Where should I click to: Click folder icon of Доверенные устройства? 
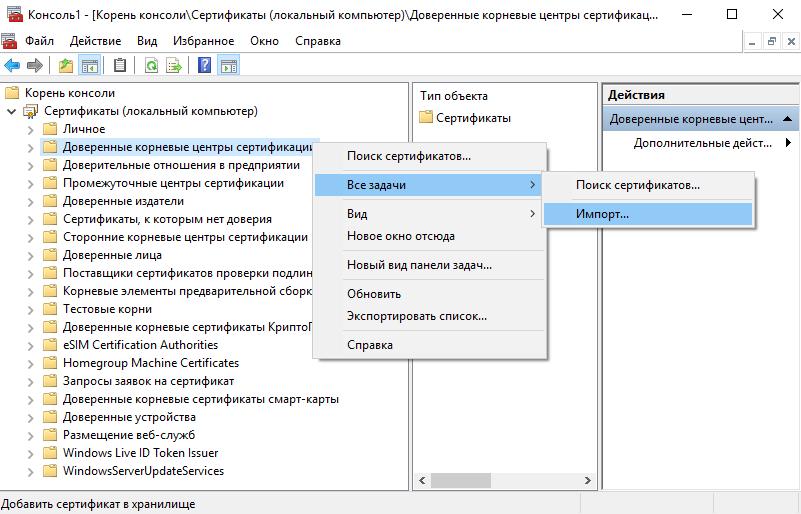coord(50,417)
